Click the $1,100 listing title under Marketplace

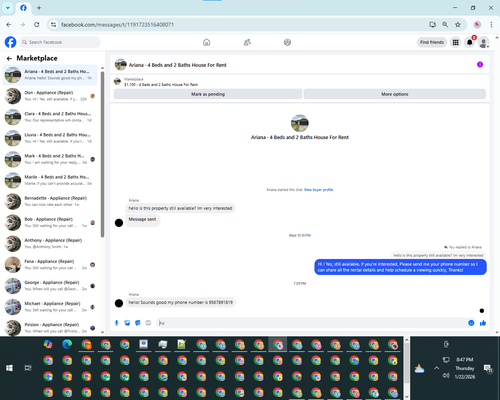[161, 85]
